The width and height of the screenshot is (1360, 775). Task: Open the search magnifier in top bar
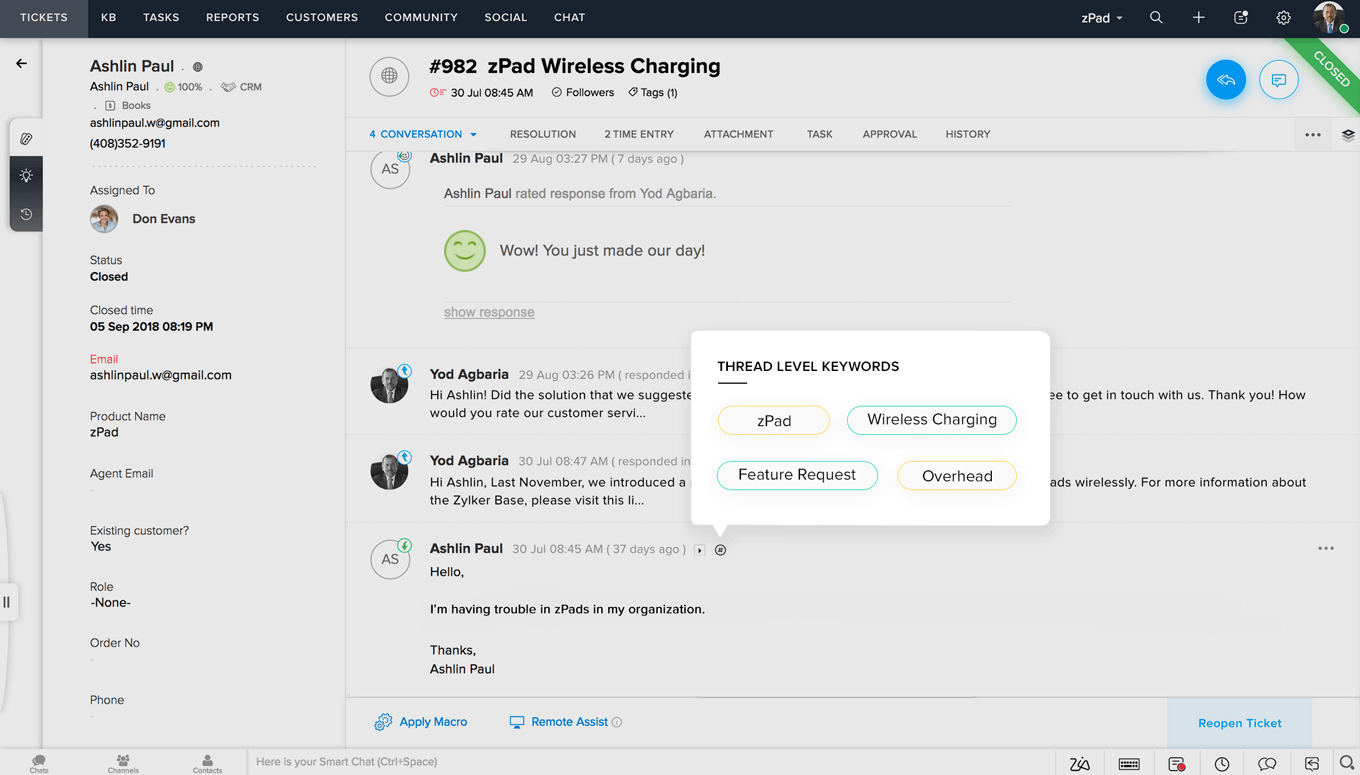[x=1156, y=18]
